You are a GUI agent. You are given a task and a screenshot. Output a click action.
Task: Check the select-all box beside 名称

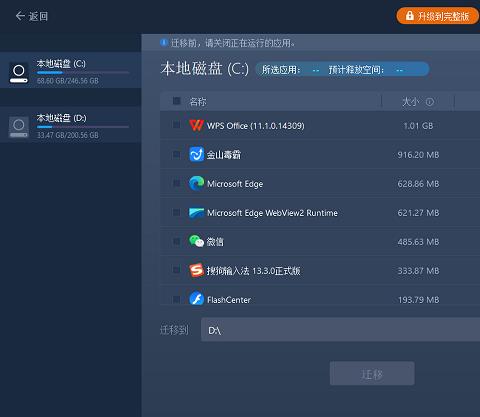point(176,101)
